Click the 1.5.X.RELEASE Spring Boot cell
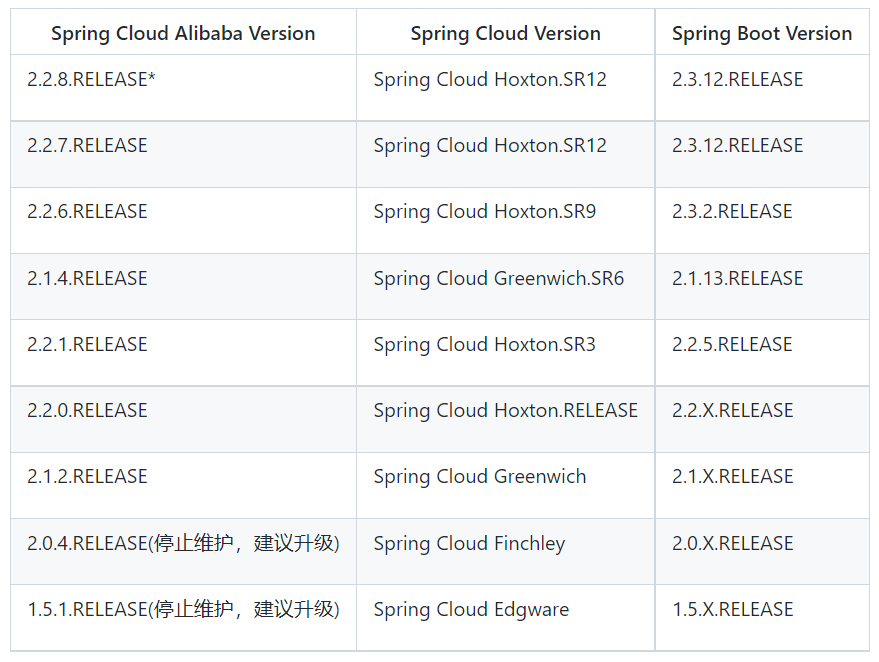 point(762,618)
